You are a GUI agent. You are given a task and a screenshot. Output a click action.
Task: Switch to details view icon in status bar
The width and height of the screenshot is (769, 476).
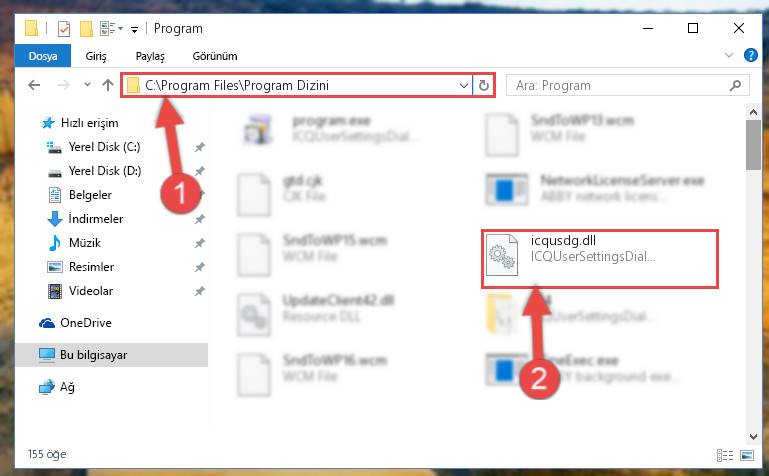tap(724, 455)
